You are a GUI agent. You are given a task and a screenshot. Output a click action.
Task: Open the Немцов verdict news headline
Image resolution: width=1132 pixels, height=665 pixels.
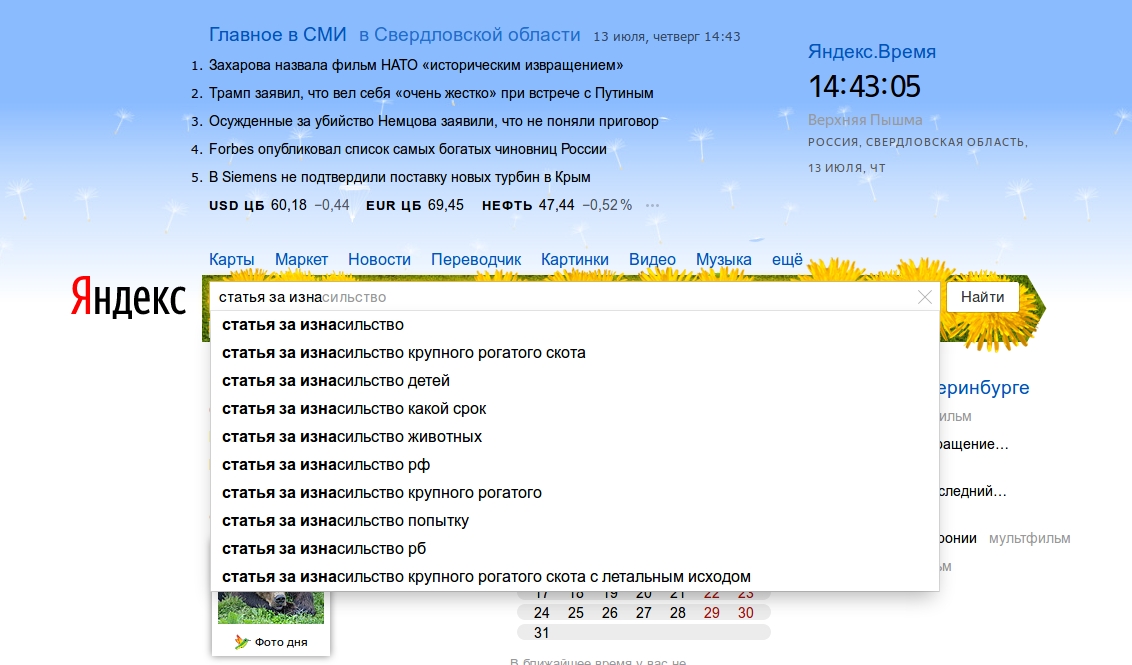coord(433,121)
